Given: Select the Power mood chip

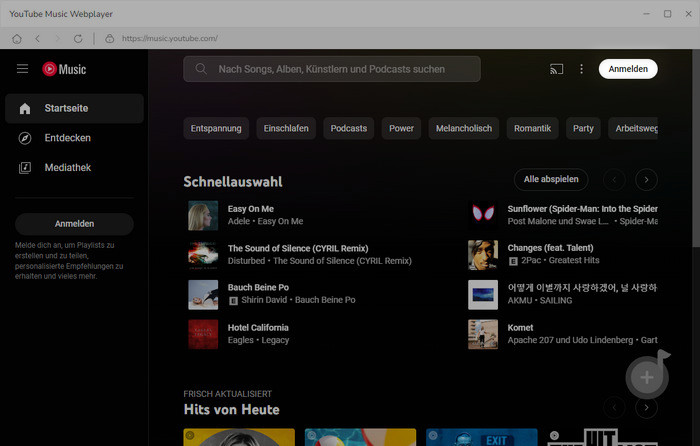Looking at the screenshot, I should [x=401, y=129].
